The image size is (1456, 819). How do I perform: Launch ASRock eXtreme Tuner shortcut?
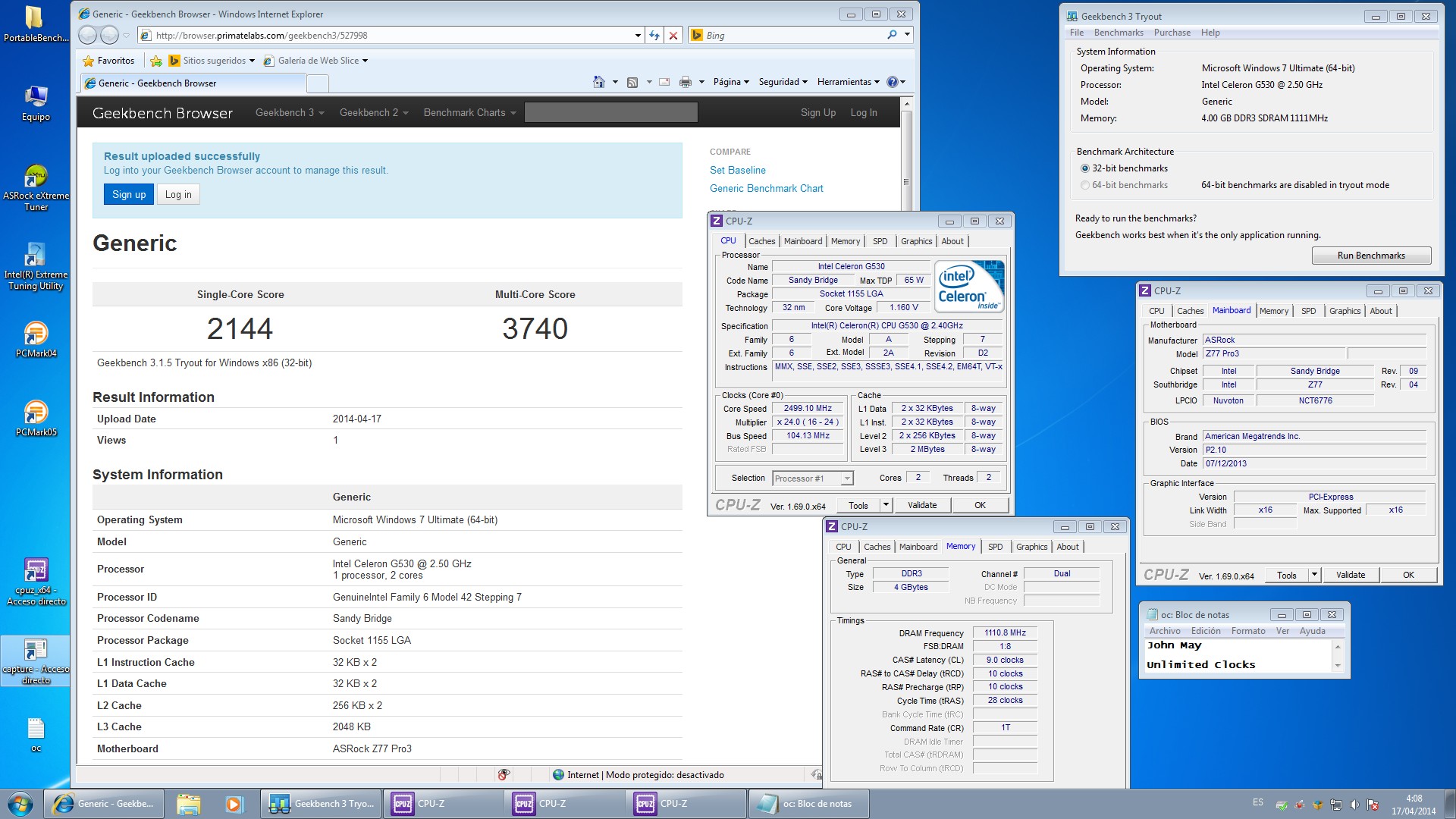tap(36, 187)
